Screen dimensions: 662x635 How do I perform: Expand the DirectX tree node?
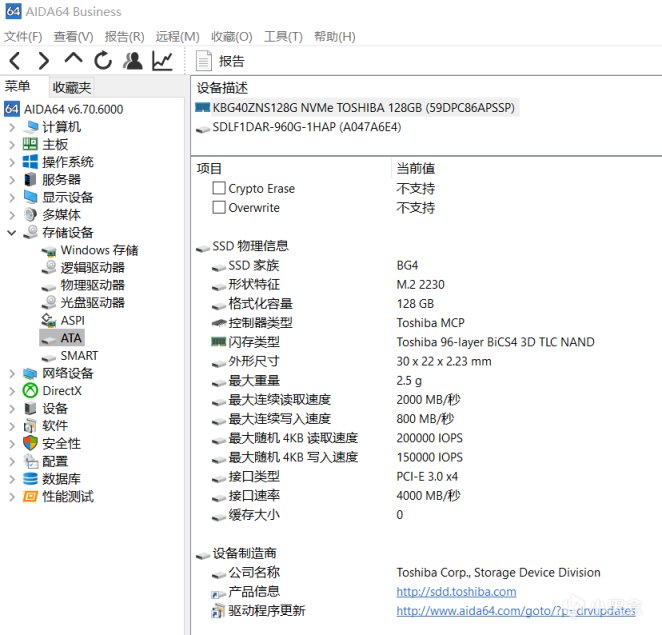12,391
